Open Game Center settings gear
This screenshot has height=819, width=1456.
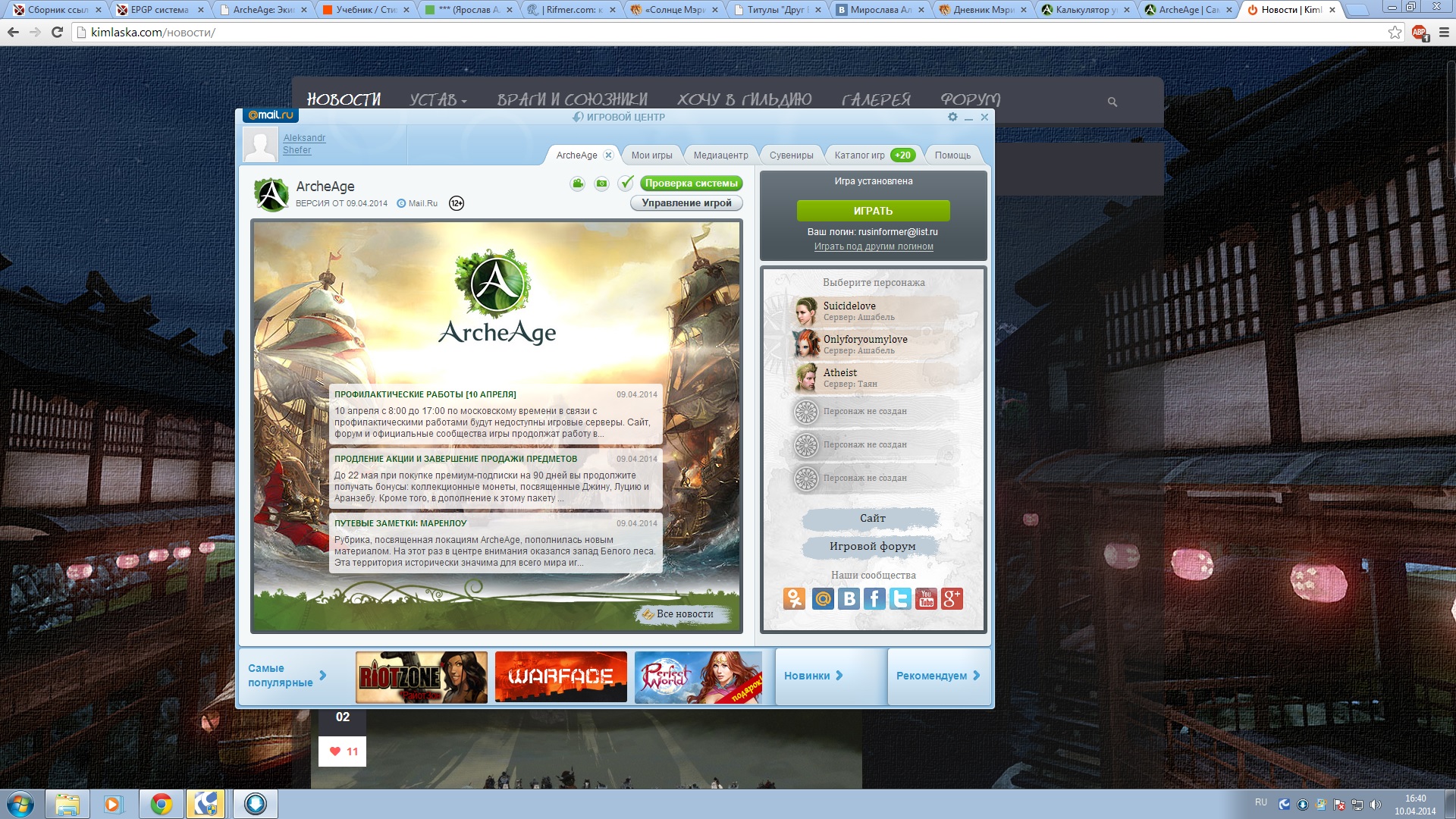pyautogui.click(x=952, y=117)
